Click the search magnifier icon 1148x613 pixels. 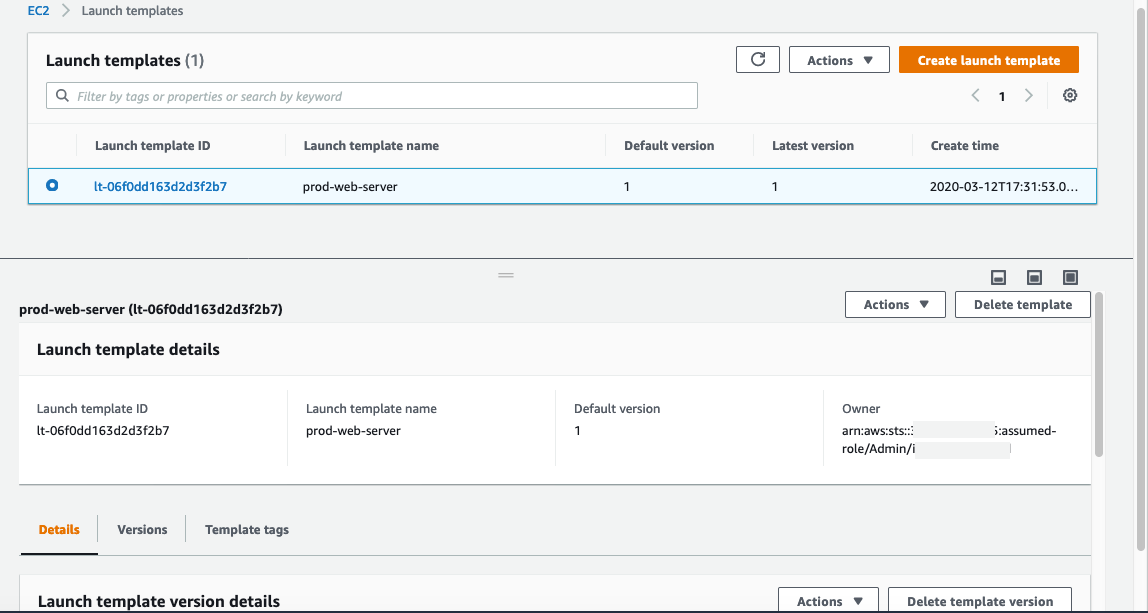tap(63, 95)
